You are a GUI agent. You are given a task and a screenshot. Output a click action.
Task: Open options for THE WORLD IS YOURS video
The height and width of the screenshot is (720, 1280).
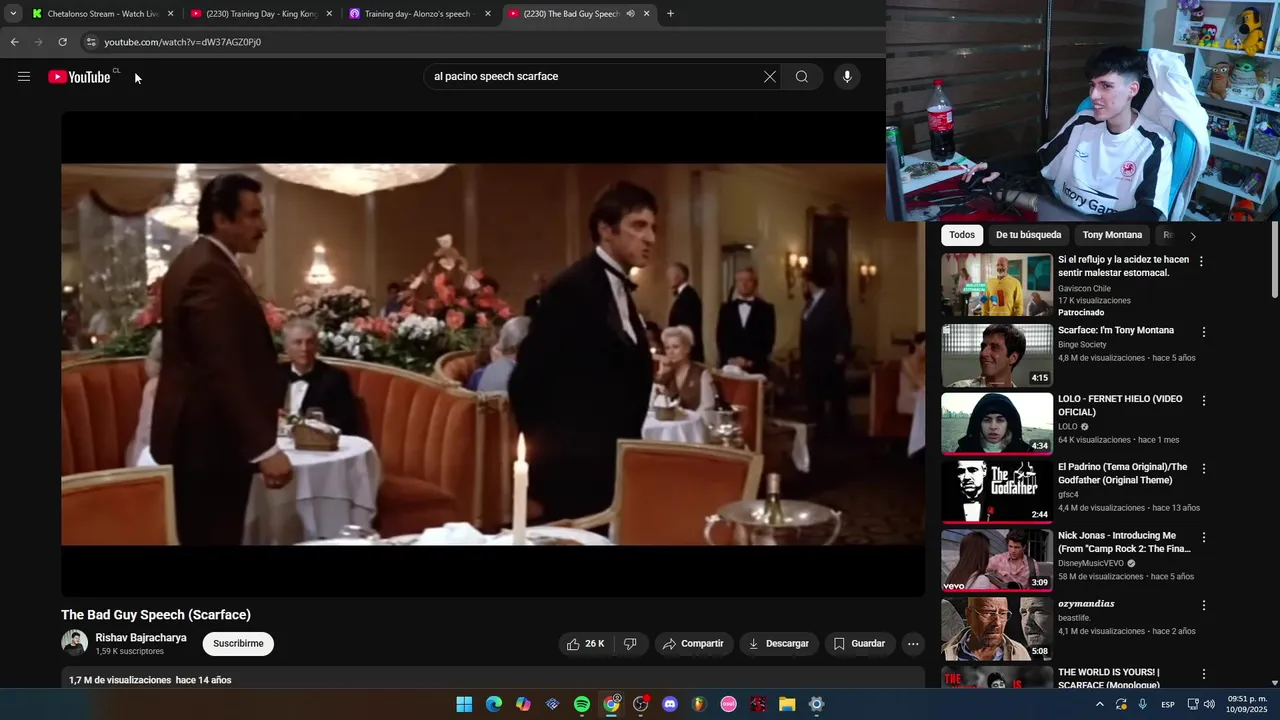(1204, 674)
